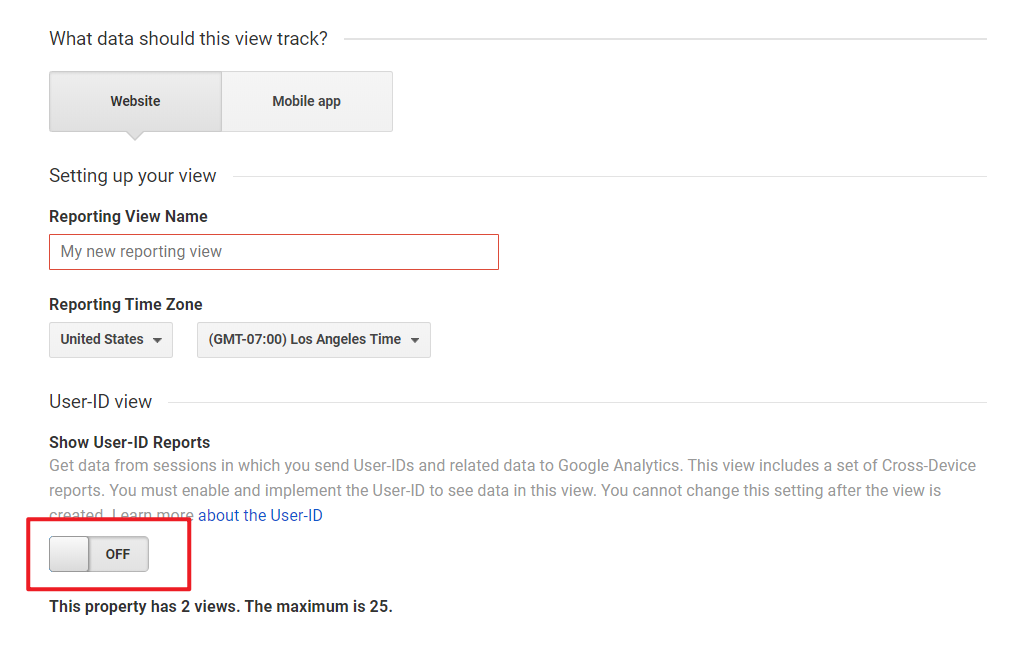
Task: Click the What data should this view track heading
Action: coord(188,38)
